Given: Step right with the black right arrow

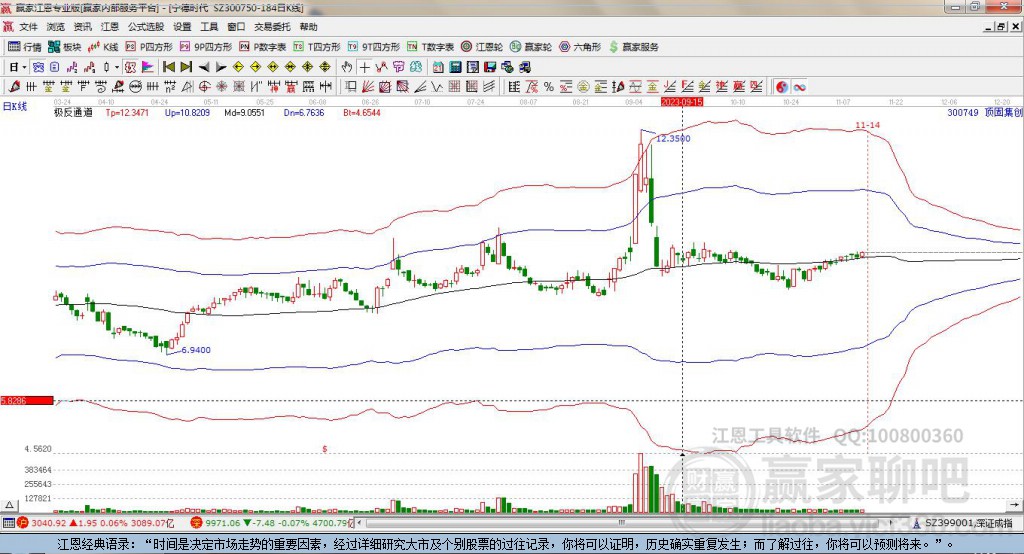Looking at the screenshot, I should 221,67.
